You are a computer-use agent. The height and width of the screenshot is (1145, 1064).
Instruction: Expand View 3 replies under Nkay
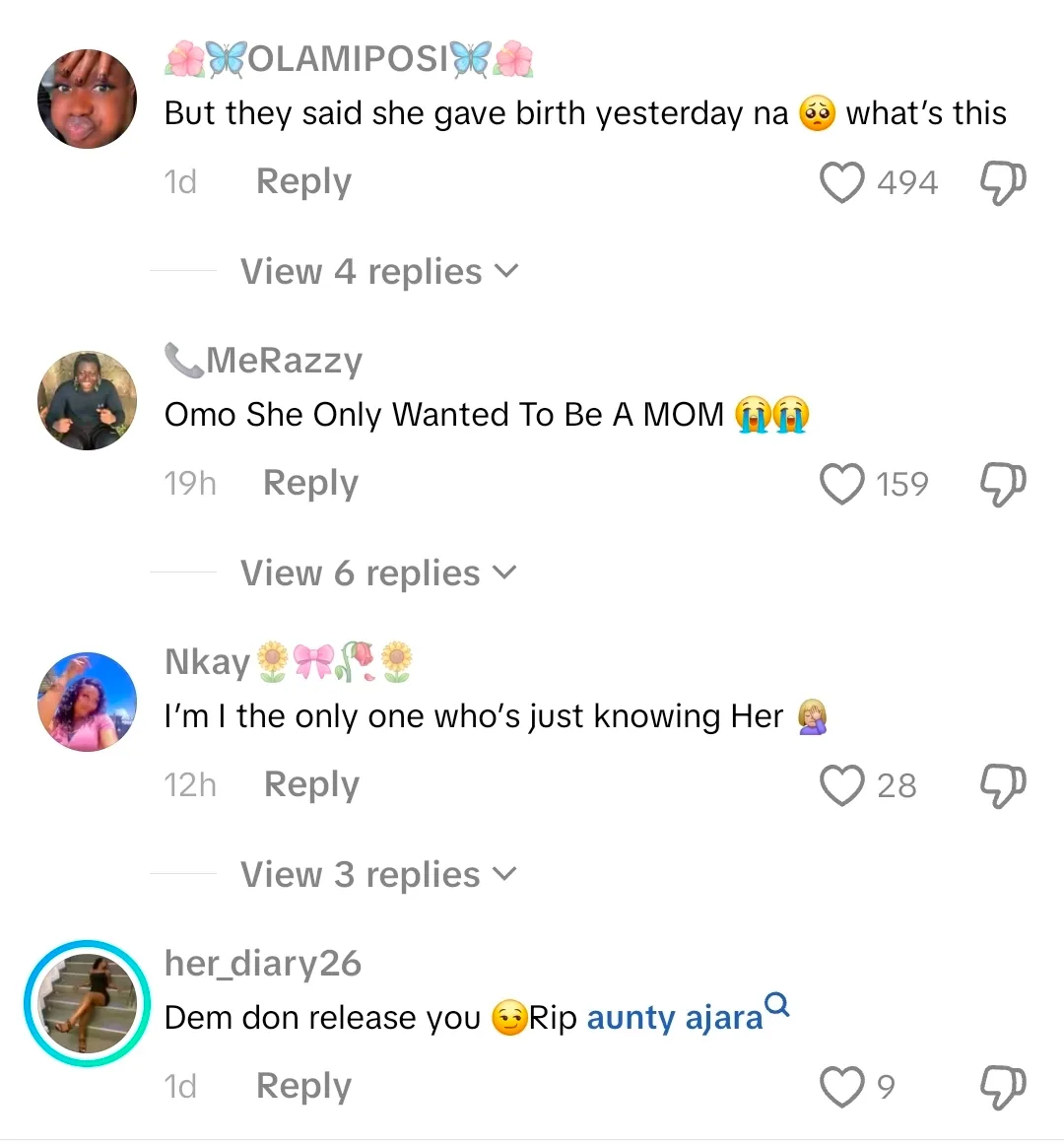[x=378, y=875]
